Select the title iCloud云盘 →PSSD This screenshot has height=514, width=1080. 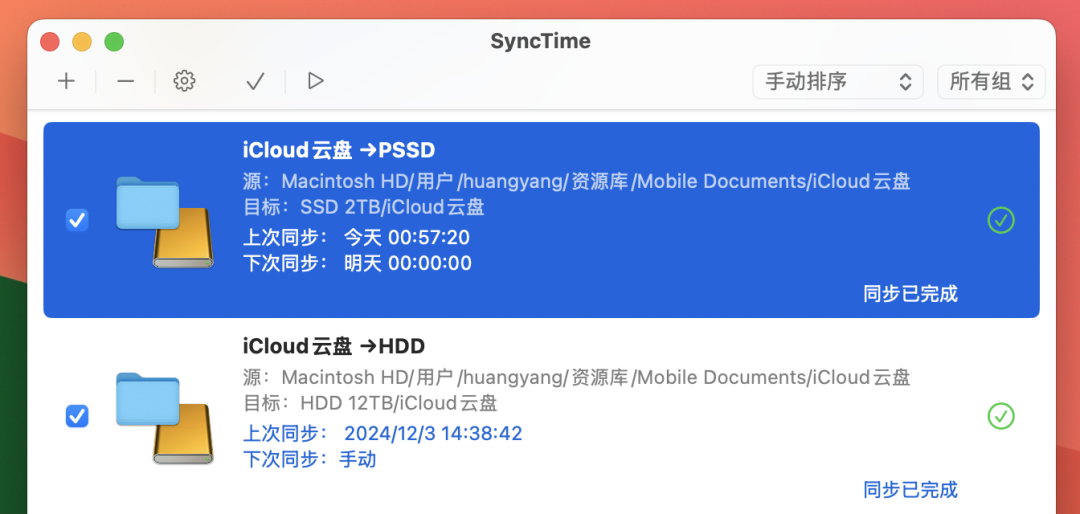(x=339, y=150)
